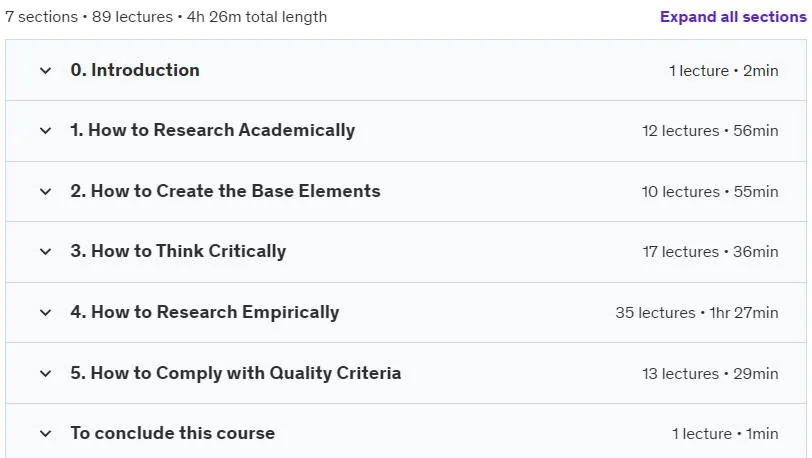The height and width of the screenshot is (458, 812).
Task: Select 4. How to Research Empirically heading
Action: (205, 312)
